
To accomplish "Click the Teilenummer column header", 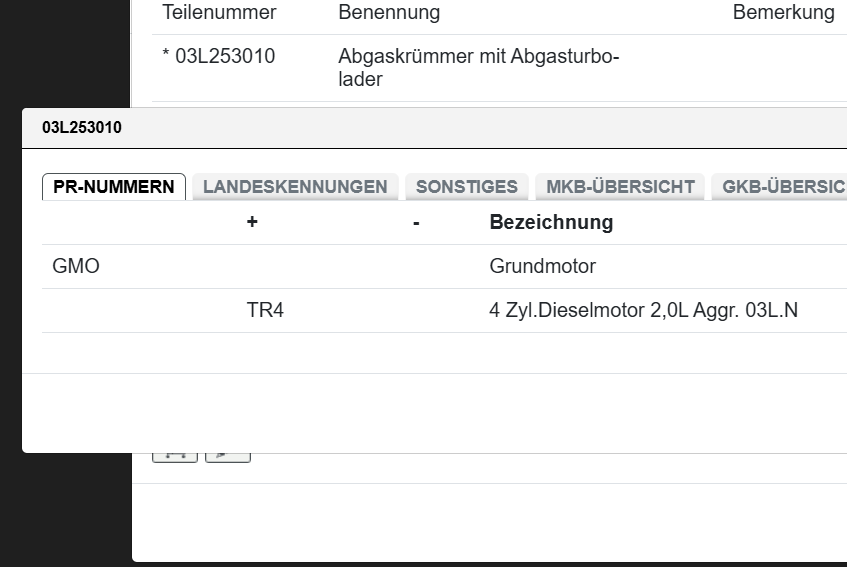I will click(219, 13).
